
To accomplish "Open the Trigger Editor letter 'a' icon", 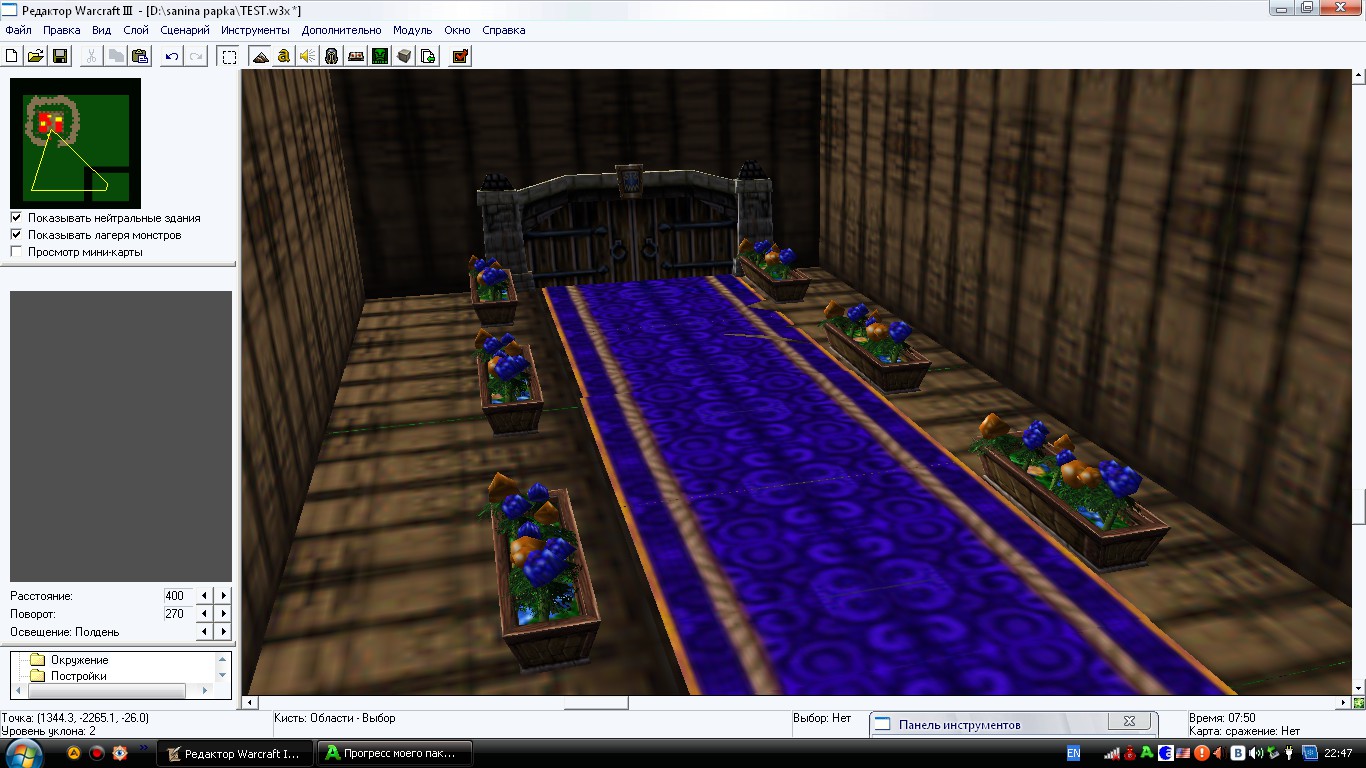I will 284,57.
